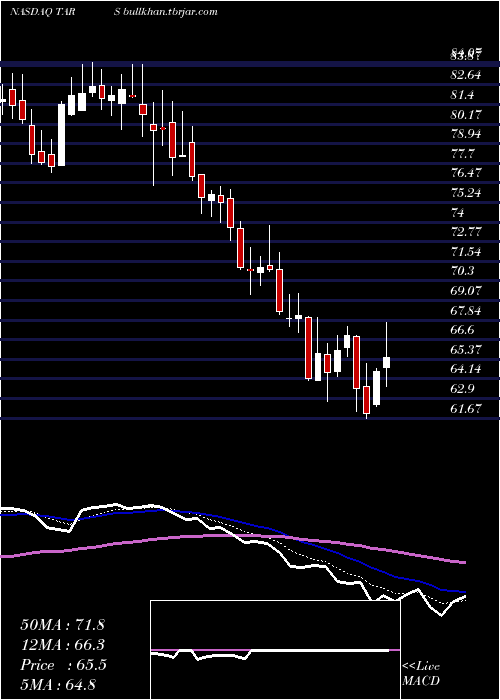The width and height of the screenshot is (500, 700).
Task: Click the 12MA : 66.3 readout
Action: pyautogui.click(x=62, y=645)
